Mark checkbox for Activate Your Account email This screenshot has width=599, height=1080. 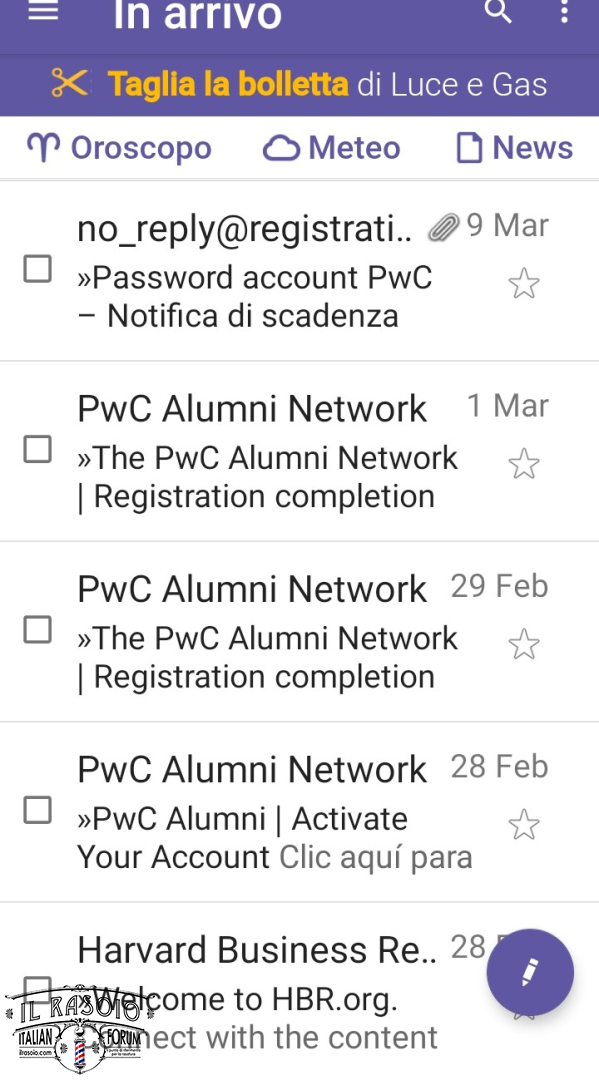[x=38, y=810]
